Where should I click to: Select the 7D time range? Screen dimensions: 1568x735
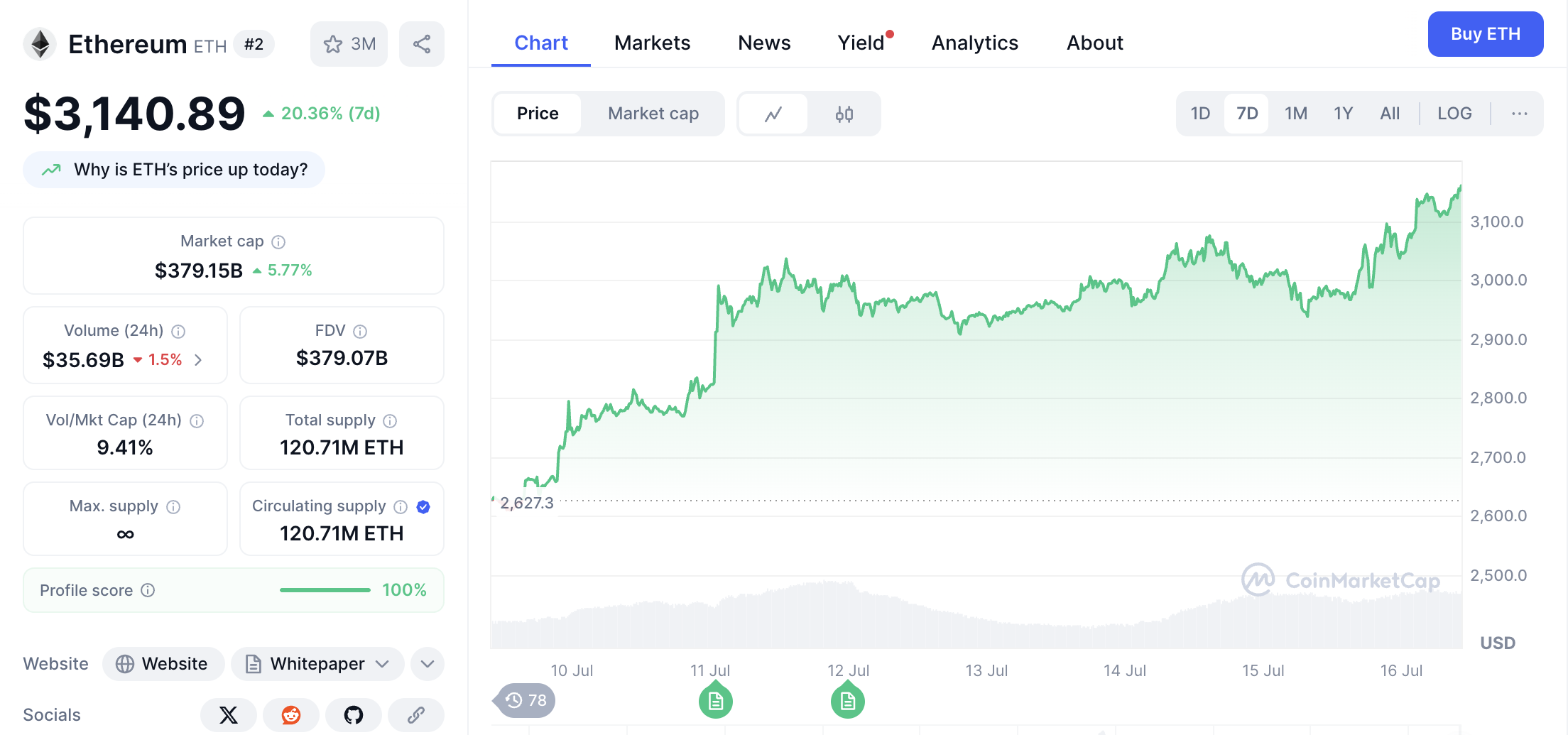pos(1247,114)
